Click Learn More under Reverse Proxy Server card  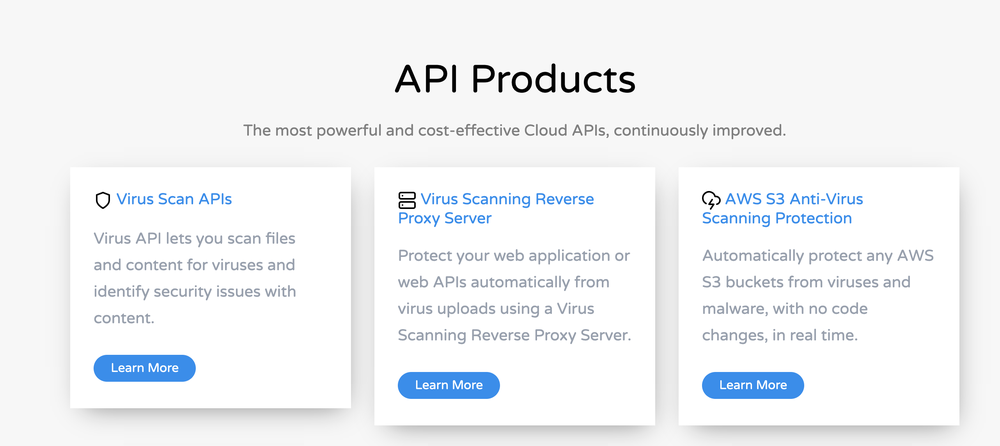[x=449, y=385]
